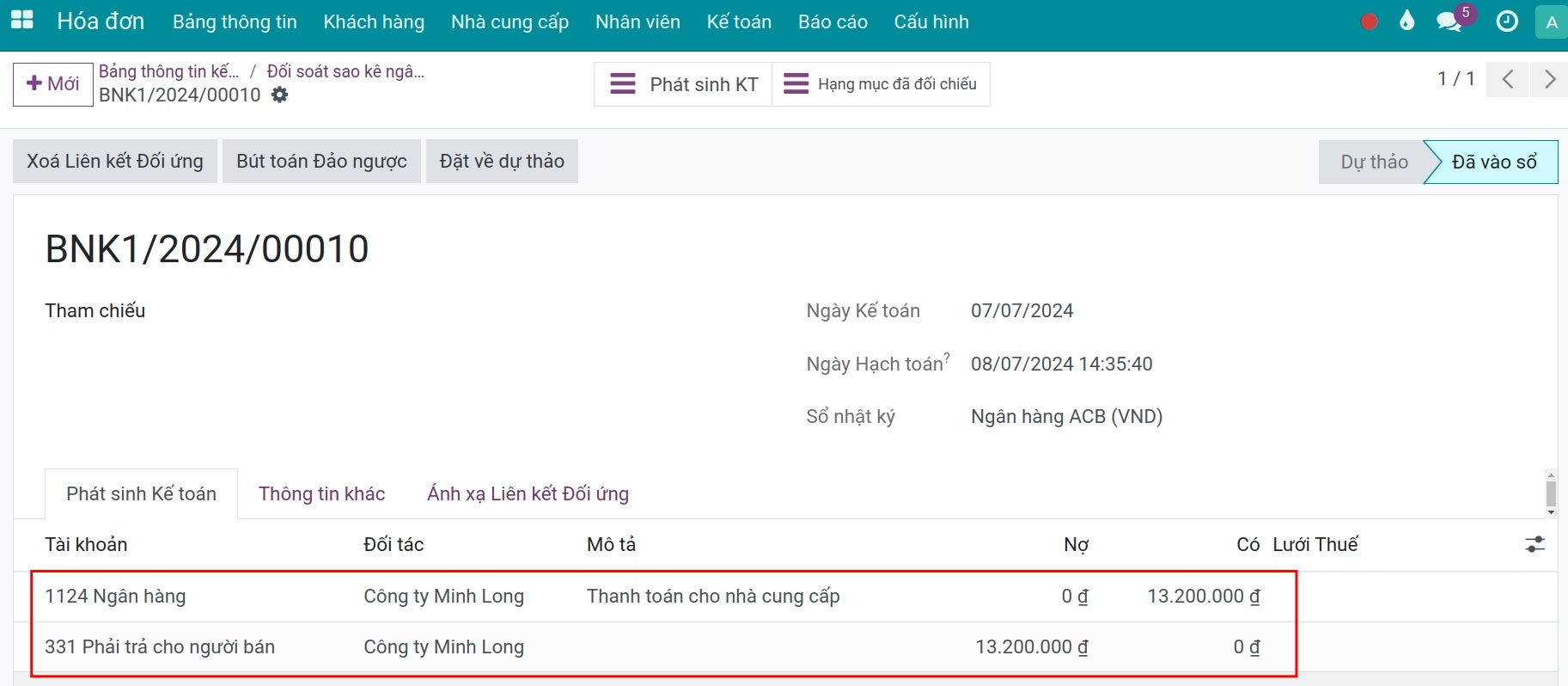
Task: Switch to Thông tin khác tab
Action: 322,493
